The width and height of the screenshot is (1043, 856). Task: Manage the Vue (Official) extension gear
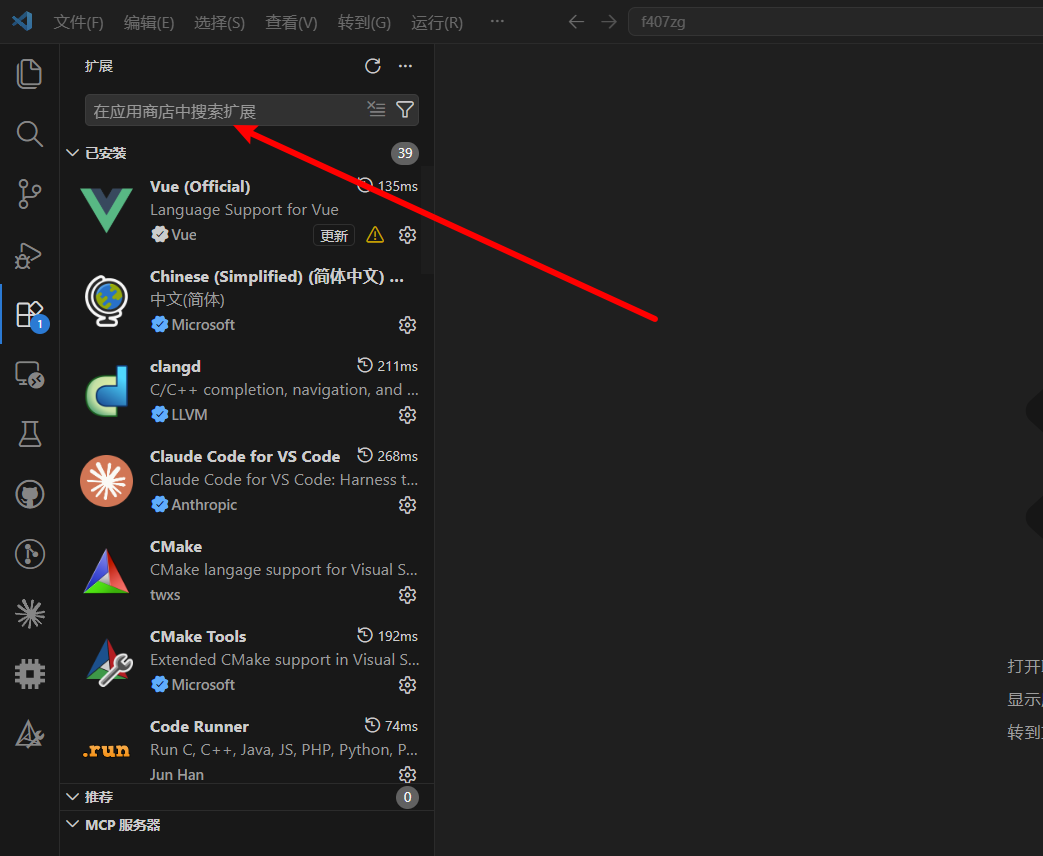(x=407, y=235)
